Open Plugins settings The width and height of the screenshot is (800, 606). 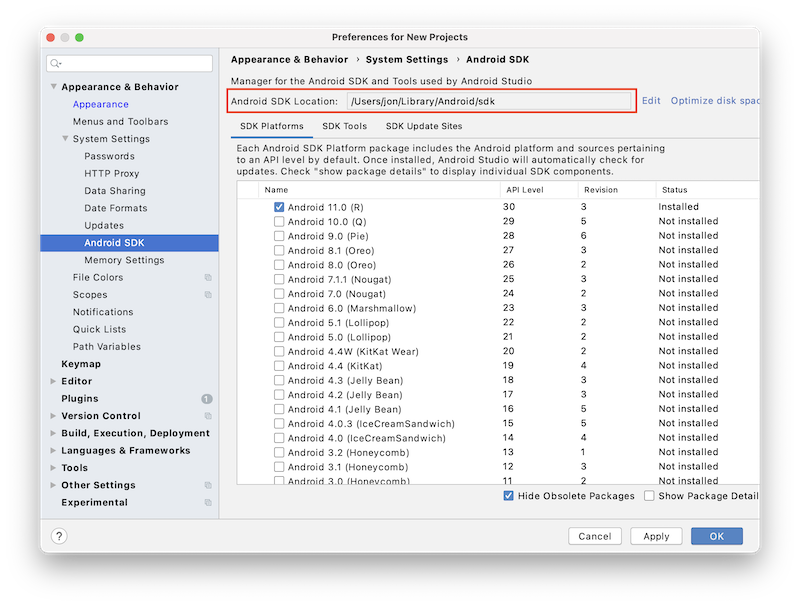(x=80, y=398)
